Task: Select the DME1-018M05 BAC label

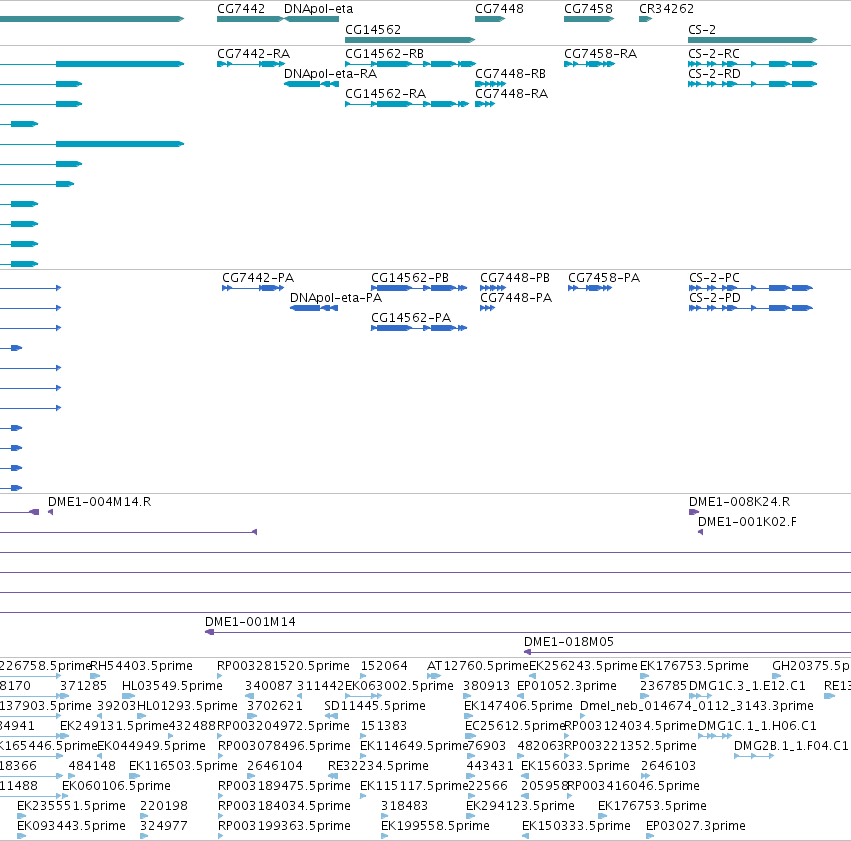Action: pos(569,642)
